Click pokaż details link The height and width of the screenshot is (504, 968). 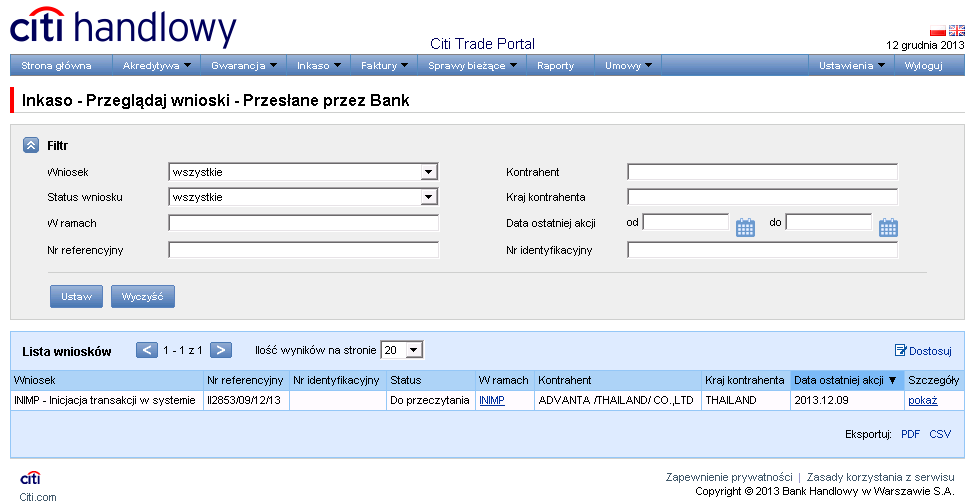(923, 400)
